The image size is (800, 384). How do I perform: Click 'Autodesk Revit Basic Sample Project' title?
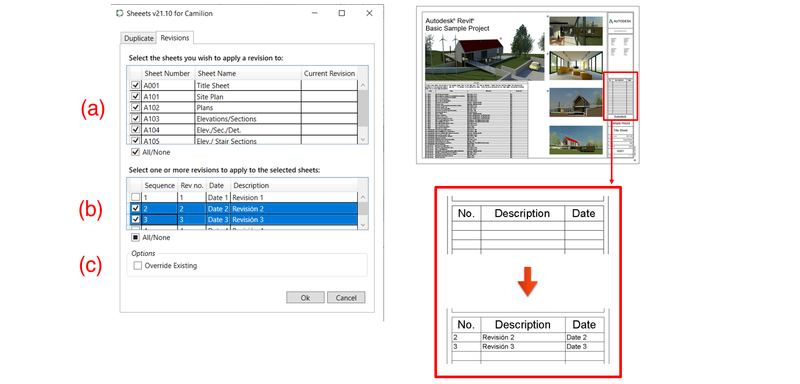coord(458,24)
